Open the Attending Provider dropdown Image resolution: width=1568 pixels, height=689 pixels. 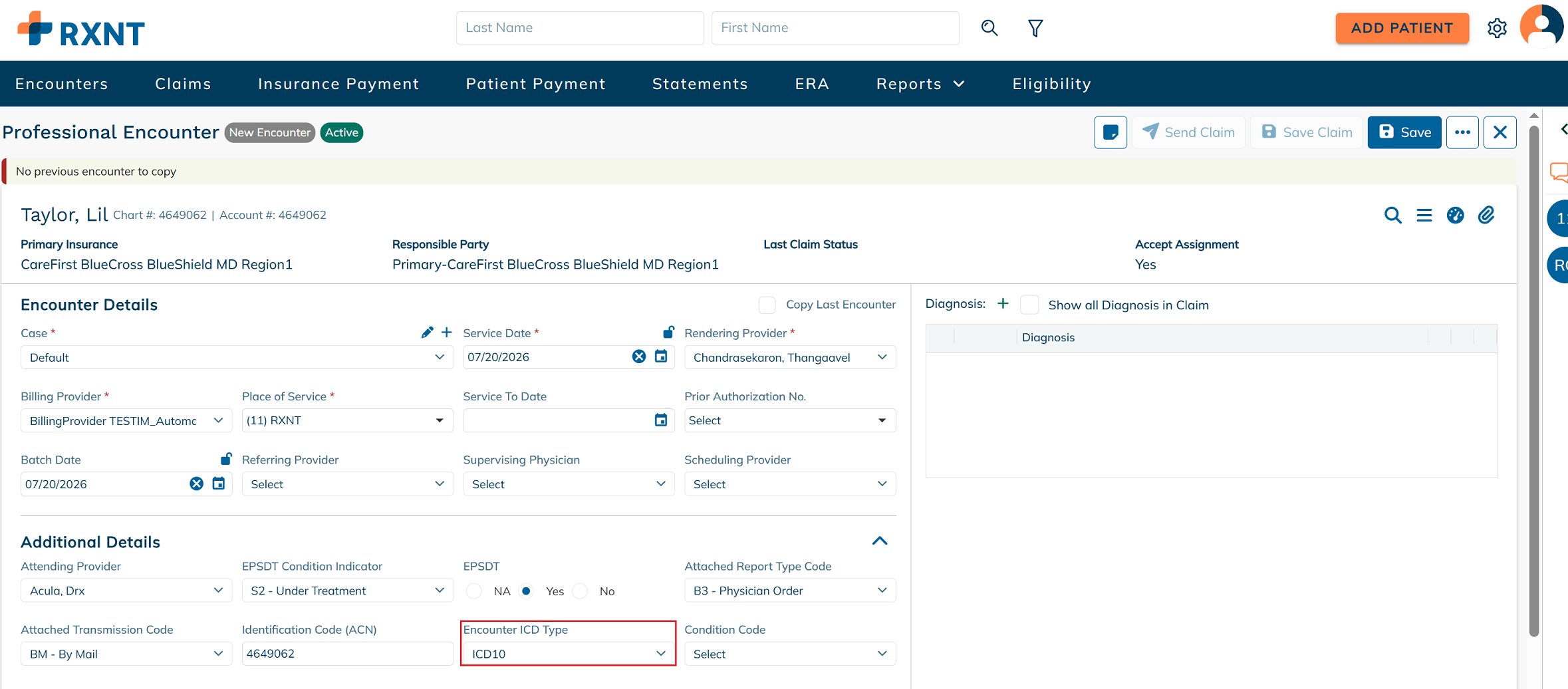pos(126,591)
